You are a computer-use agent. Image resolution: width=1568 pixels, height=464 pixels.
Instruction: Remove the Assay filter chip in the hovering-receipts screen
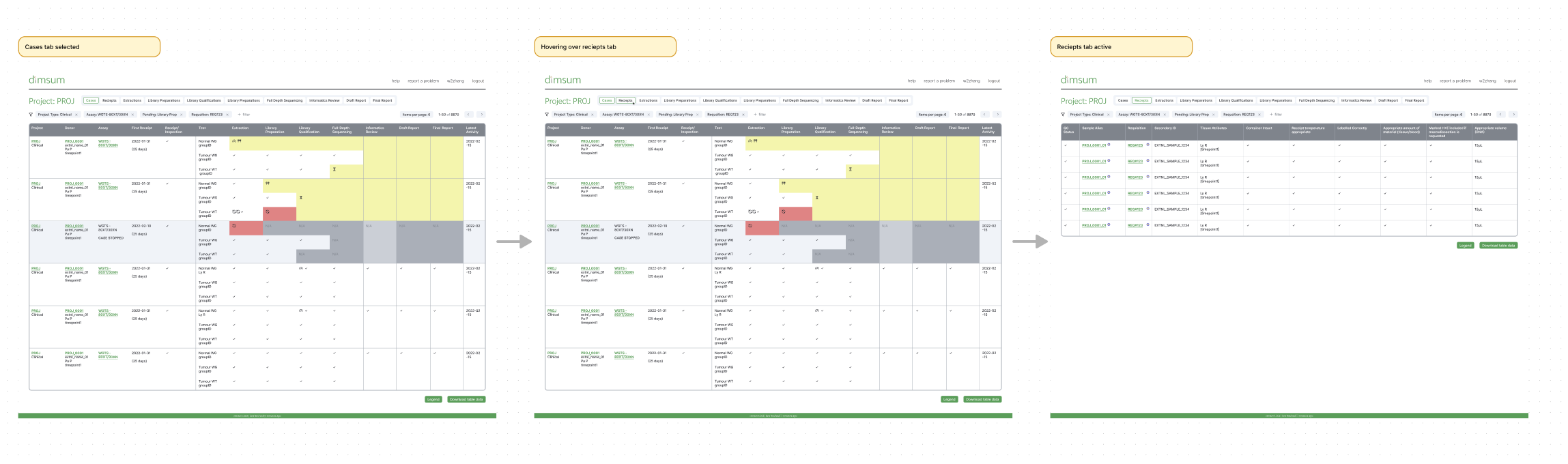648,115
